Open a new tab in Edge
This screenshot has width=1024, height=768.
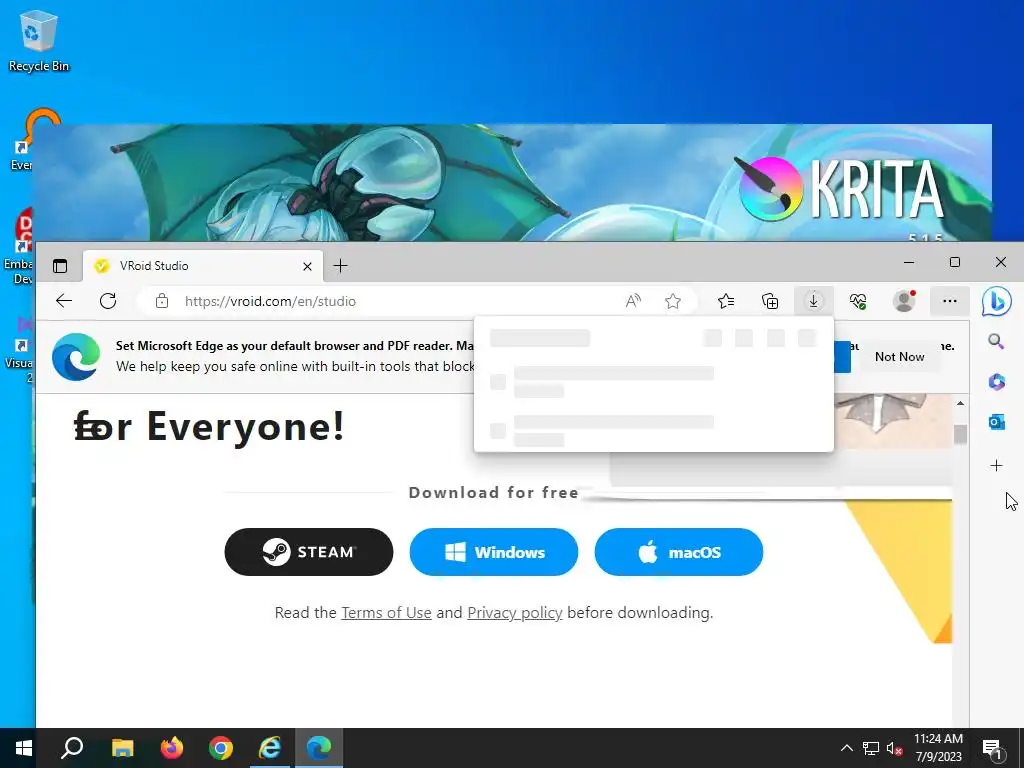tap(340, 266)
